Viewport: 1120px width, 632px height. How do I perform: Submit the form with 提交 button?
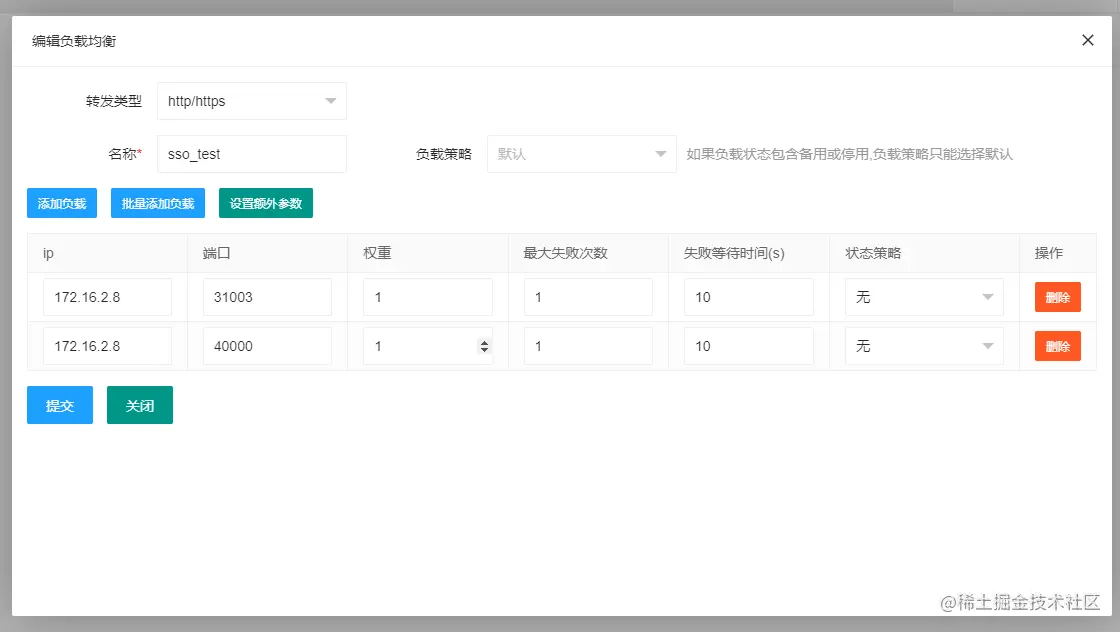tap(59, 405)
